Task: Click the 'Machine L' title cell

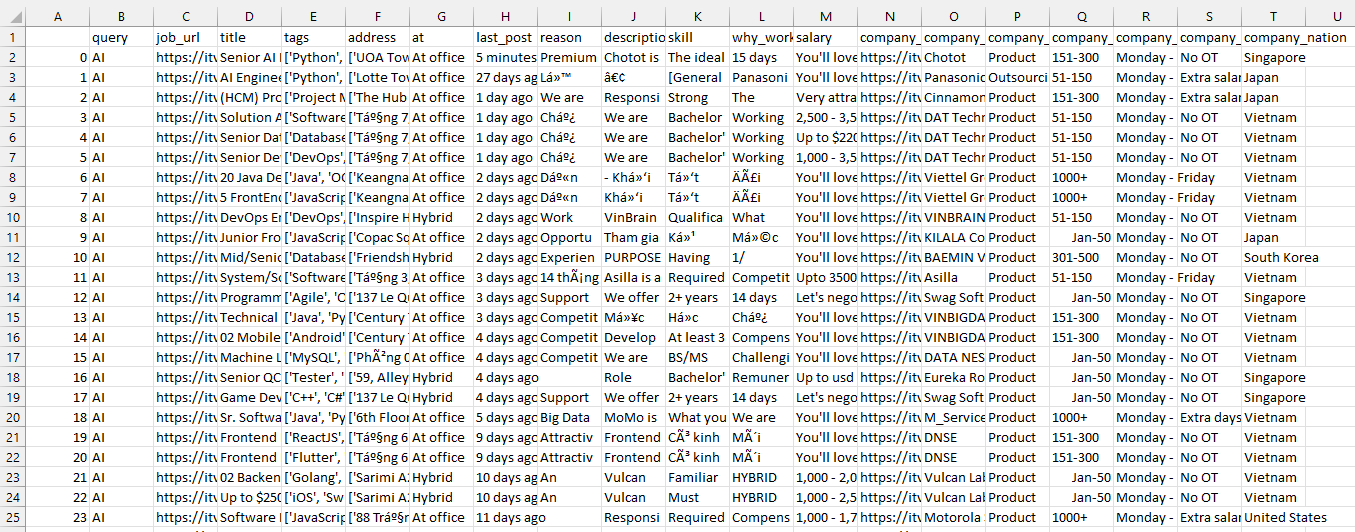Action: point(249,357)
